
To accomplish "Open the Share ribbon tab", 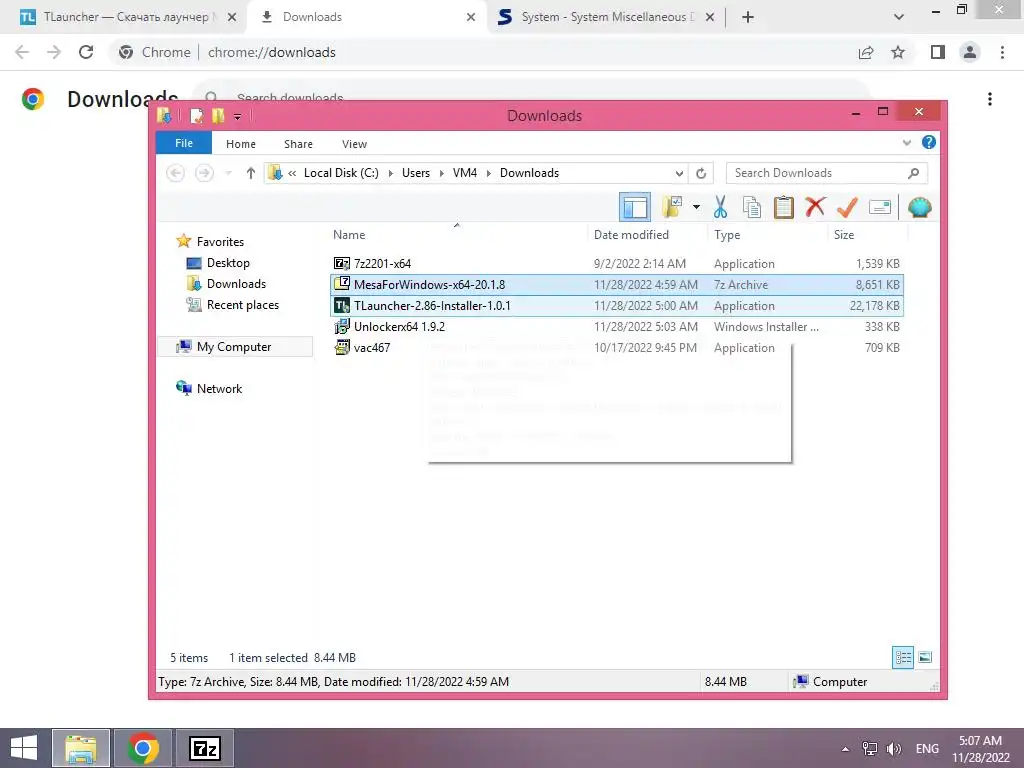I will (x=298, y=144).
